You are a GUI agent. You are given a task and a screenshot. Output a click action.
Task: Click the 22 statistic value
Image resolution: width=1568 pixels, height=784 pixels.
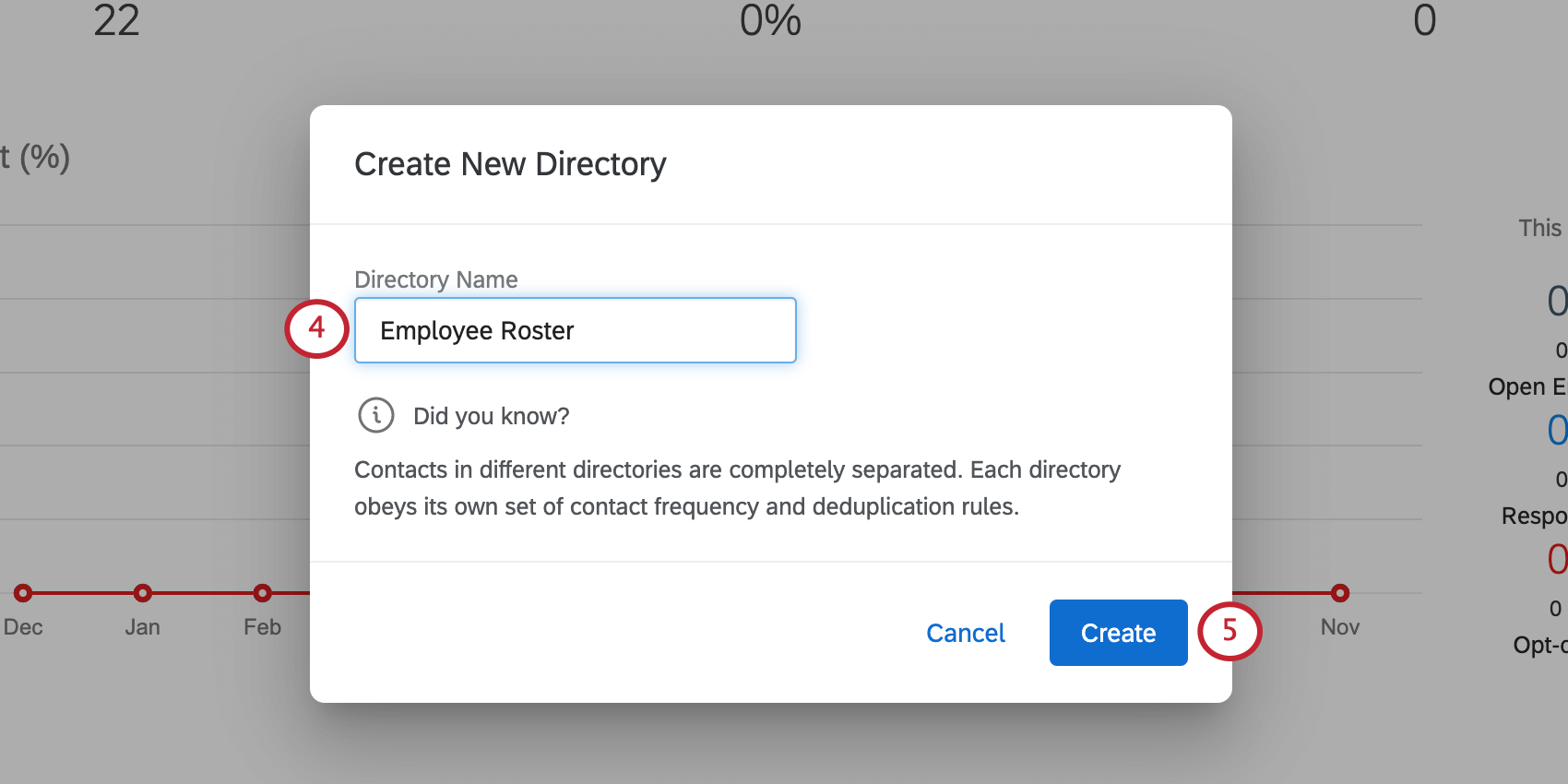coord(116,20)
